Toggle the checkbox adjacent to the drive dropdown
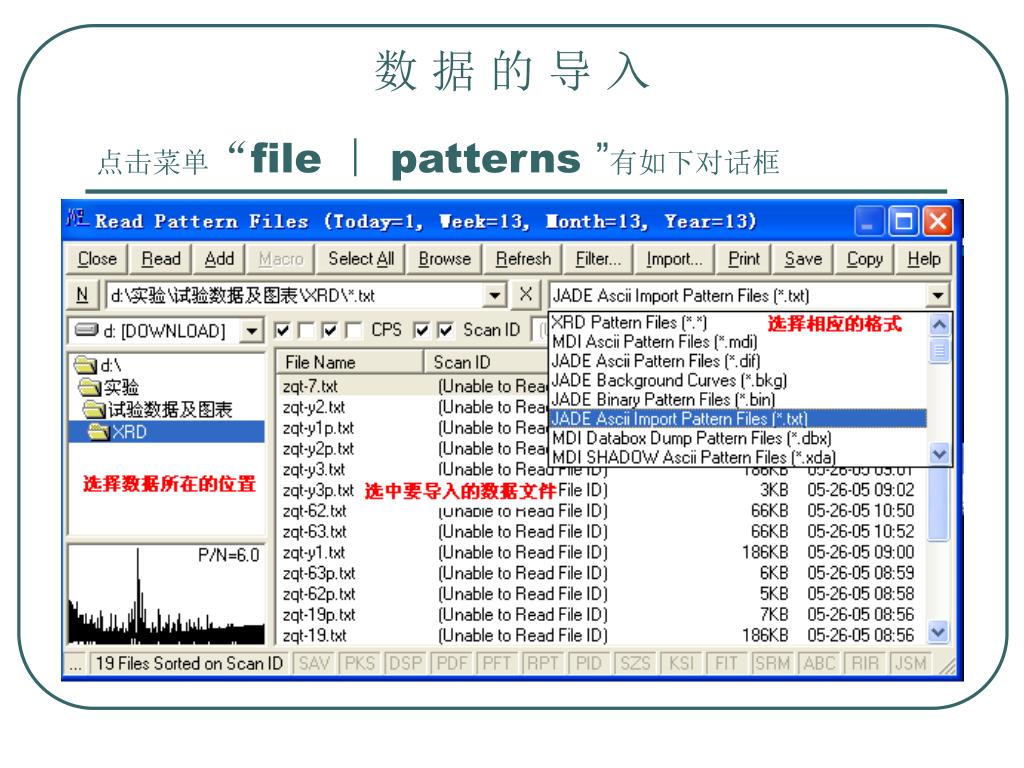The height and width of the screenshot is (768, 1024). [282, 330]
